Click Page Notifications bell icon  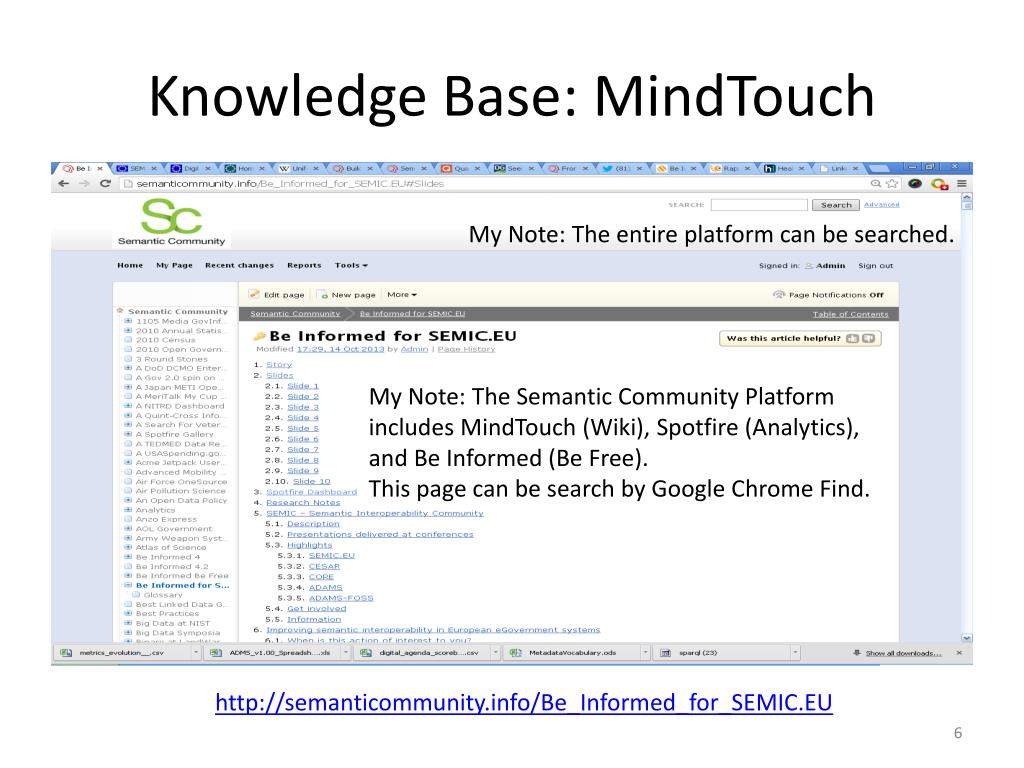click(x=778, y=295)
